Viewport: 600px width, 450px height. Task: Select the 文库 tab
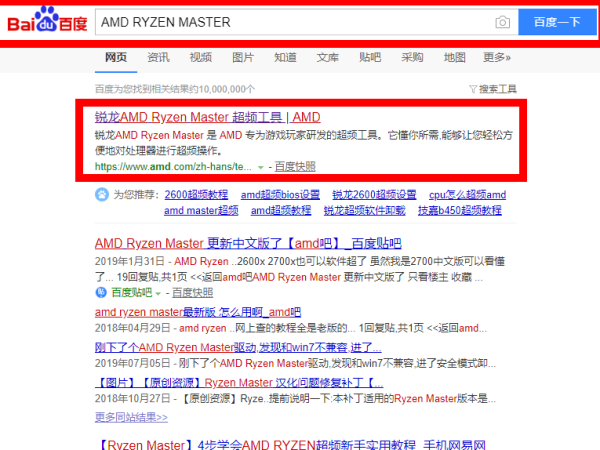point(328,57)
